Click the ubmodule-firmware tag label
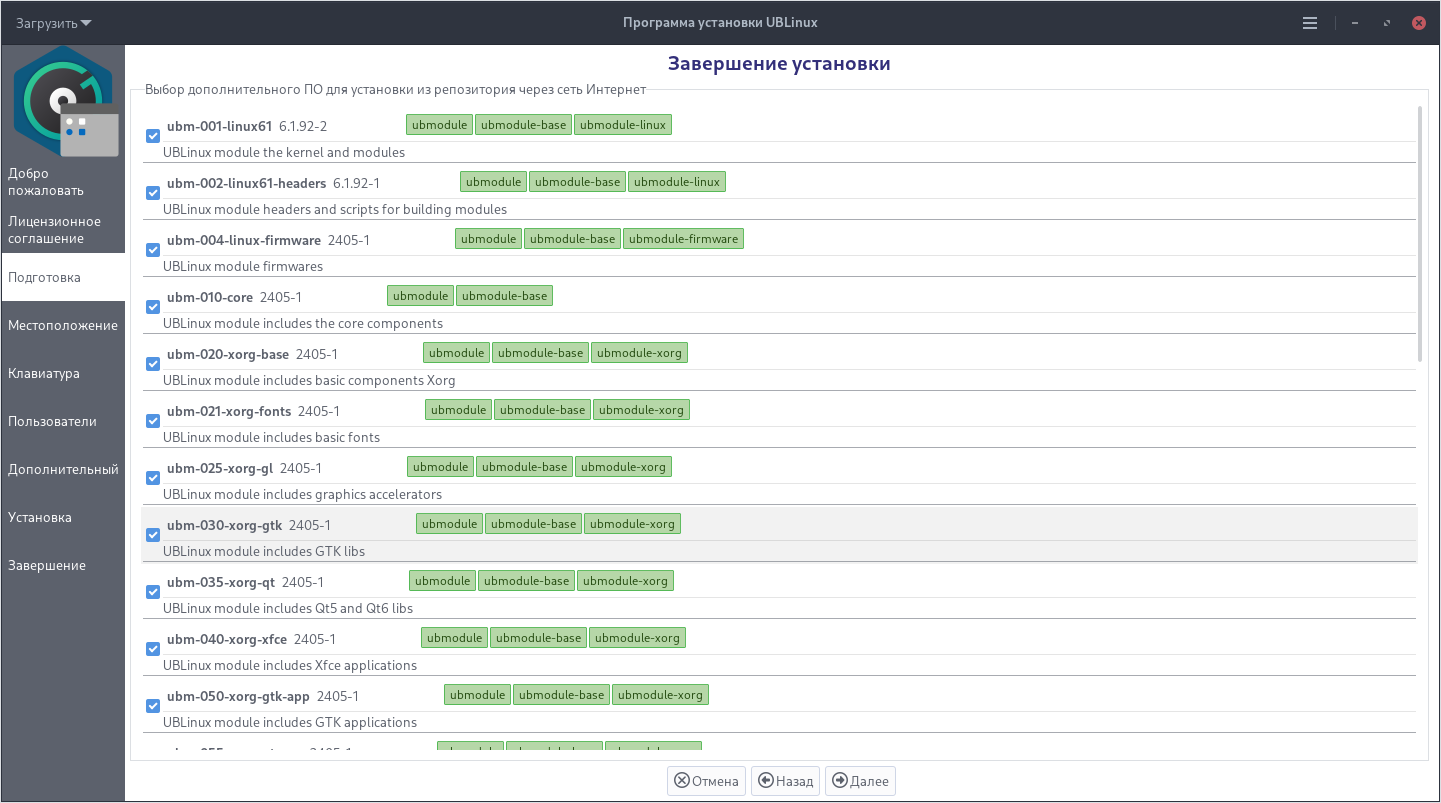Image resolution: width=1441 pixels, height=803 pixels. click(x=683, y=239)
